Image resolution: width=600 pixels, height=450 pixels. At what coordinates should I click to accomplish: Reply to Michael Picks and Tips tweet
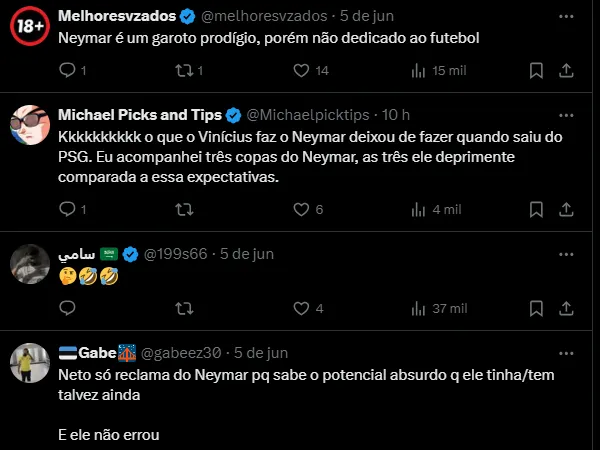68,209
